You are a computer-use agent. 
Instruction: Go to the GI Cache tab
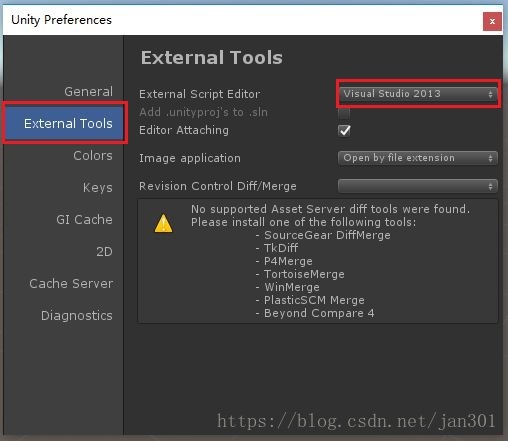pos(84,219)
